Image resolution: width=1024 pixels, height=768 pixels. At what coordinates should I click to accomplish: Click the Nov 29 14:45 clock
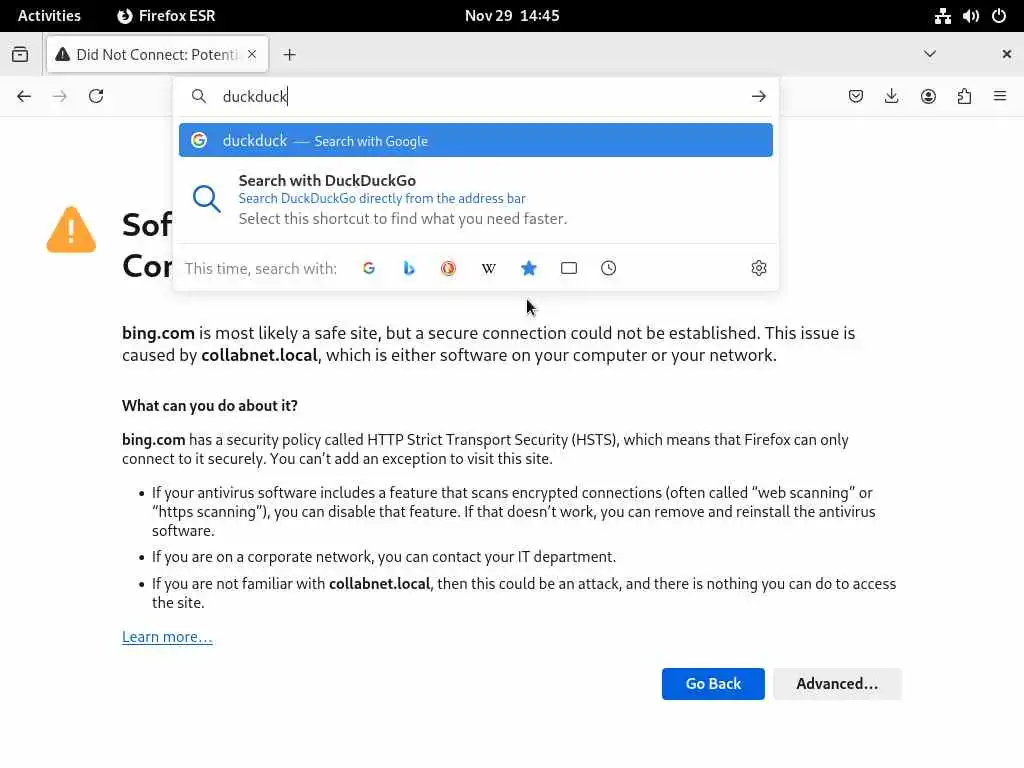(x=512, y=16)
